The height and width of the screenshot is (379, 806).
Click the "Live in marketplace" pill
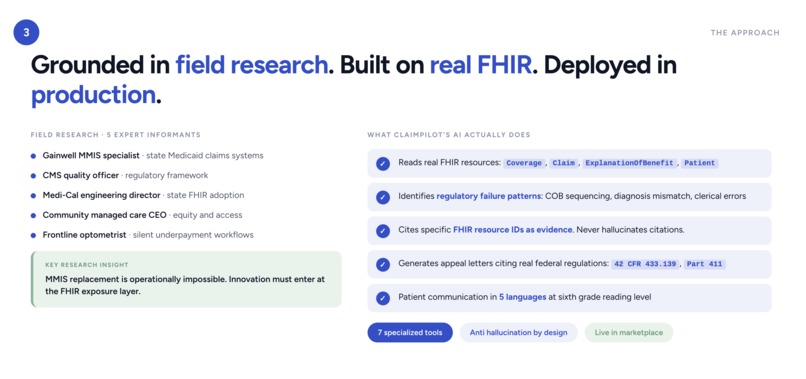click(x=629, y=333)
